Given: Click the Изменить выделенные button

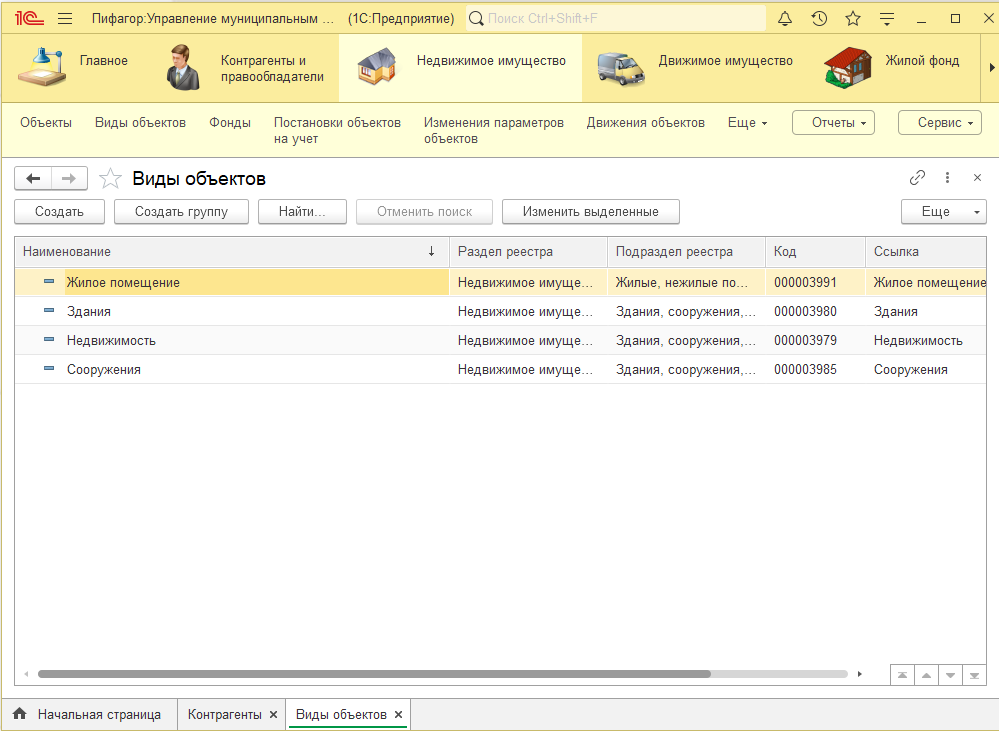Looking at the screenshot, I should [x=591, y=212].
